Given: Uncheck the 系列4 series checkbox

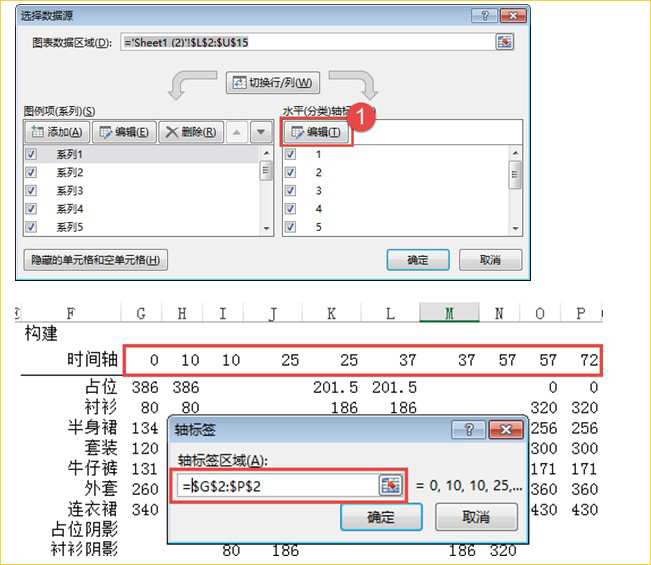Looking at the screenshot, I should (31, 209).
